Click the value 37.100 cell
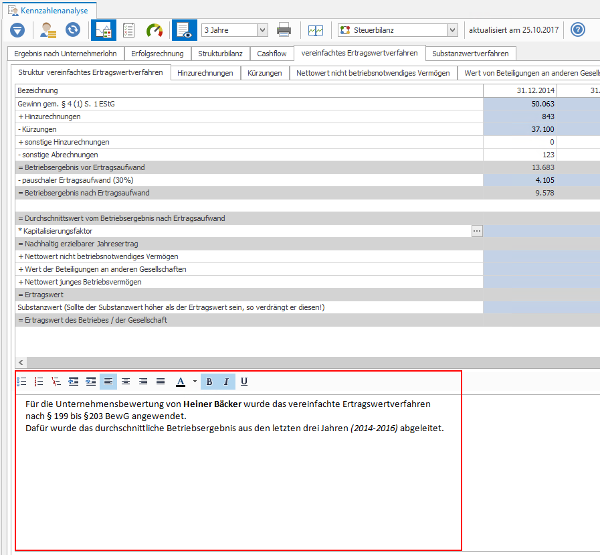Screen dimensions: 600x555 pyautogui.click(x=520, y=129)
